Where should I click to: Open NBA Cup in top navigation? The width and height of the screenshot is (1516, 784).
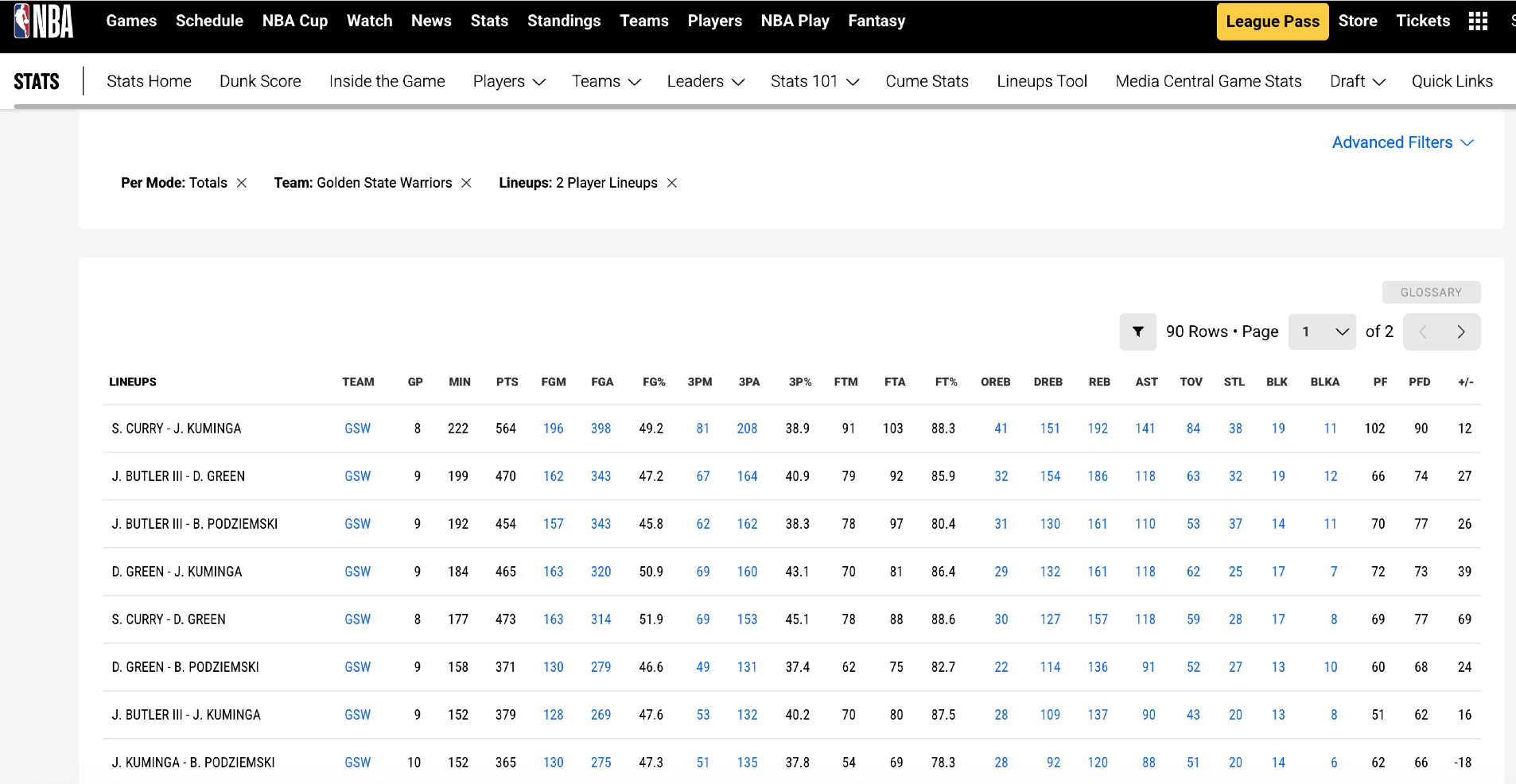295,21
